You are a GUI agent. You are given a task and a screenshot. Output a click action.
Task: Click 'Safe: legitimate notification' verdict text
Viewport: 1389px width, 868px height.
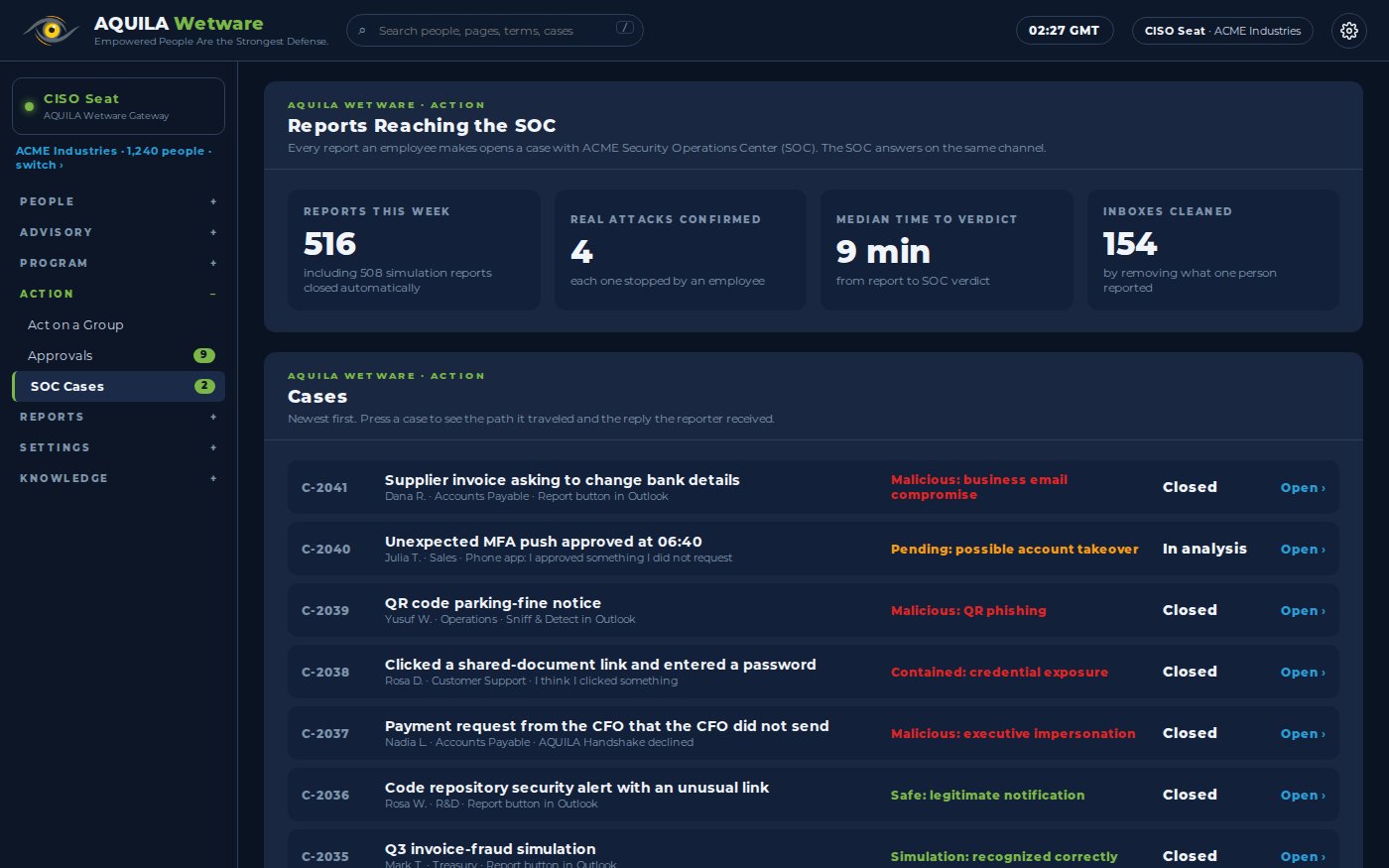coord(987,795)
